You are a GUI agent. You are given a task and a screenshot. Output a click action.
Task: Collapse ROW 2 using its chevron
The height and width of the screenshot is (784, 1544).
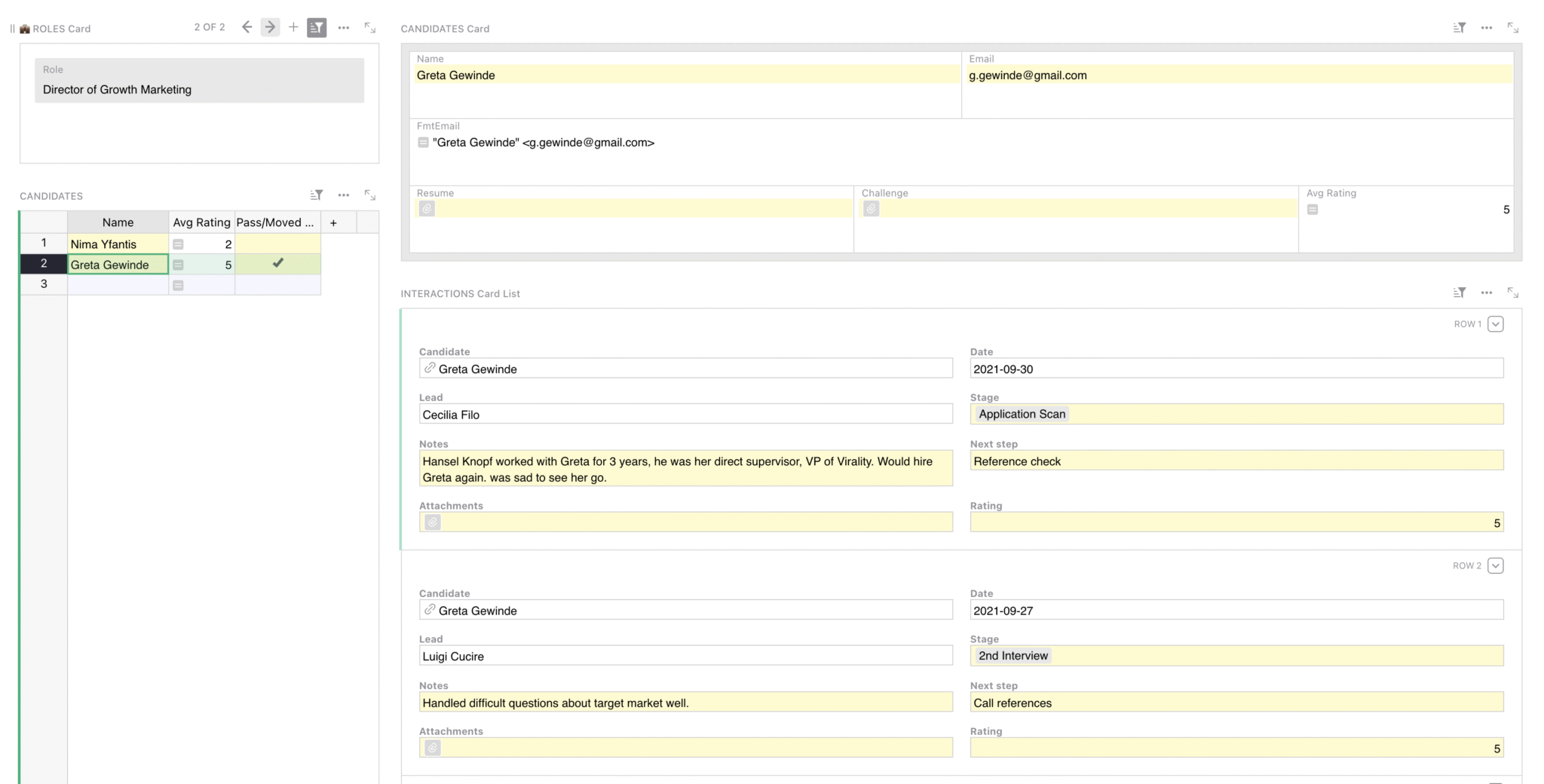click(1495, 565)
